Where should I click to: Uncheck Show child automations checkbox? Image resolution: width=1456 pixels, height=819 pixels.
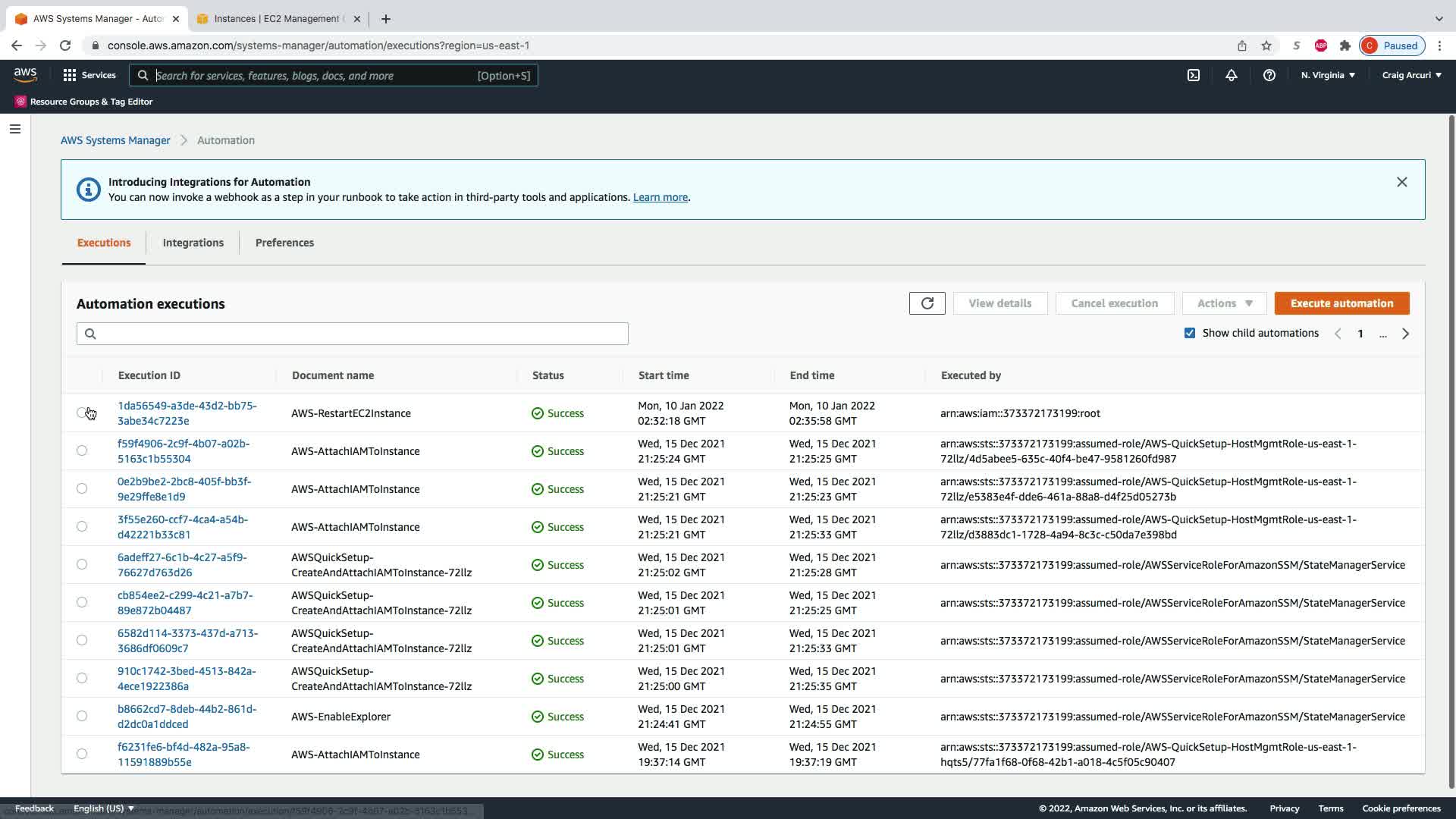1189,333
